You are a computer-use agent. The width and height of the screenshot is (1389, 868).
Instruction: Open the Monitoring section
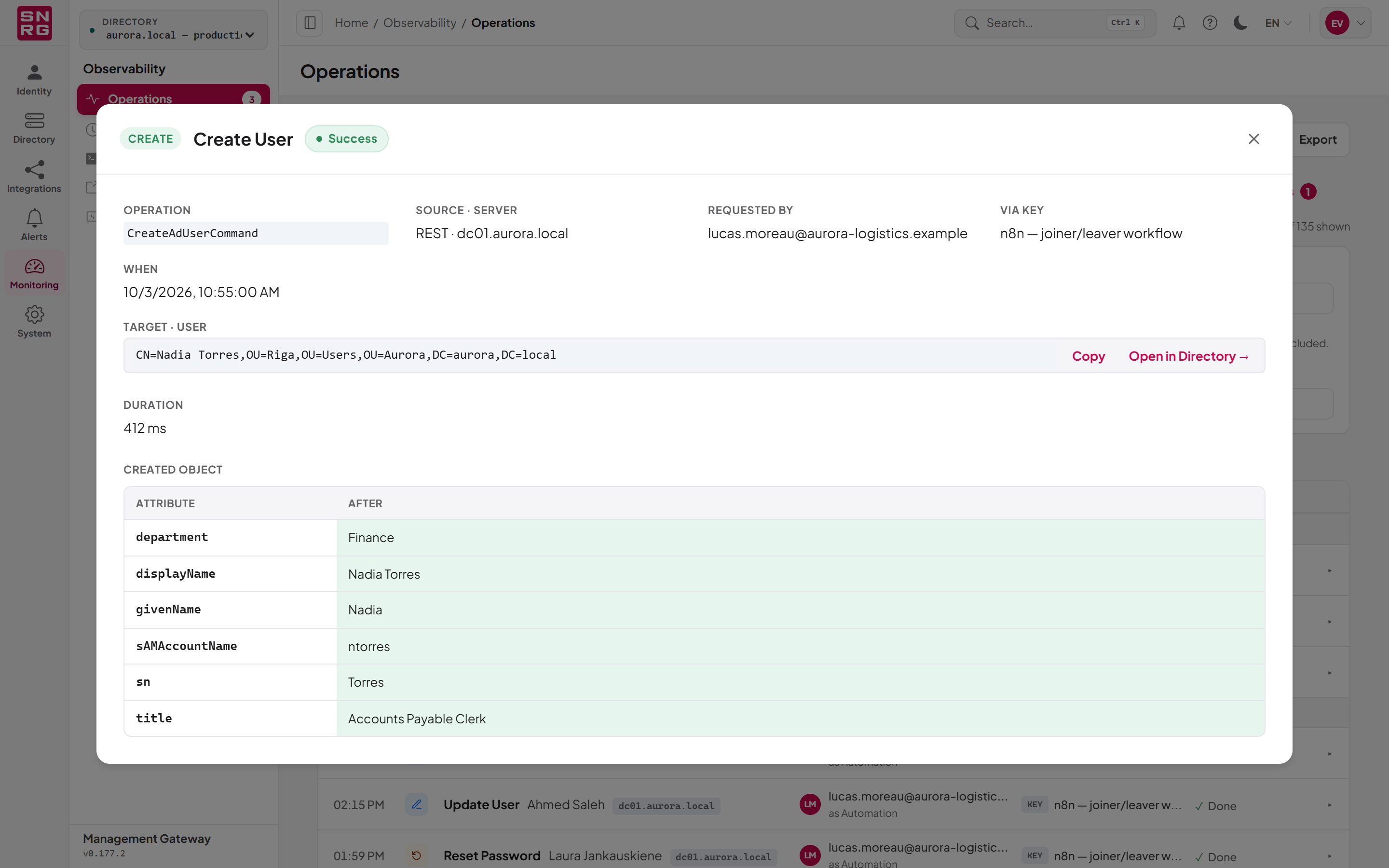[x=34, y=273]
